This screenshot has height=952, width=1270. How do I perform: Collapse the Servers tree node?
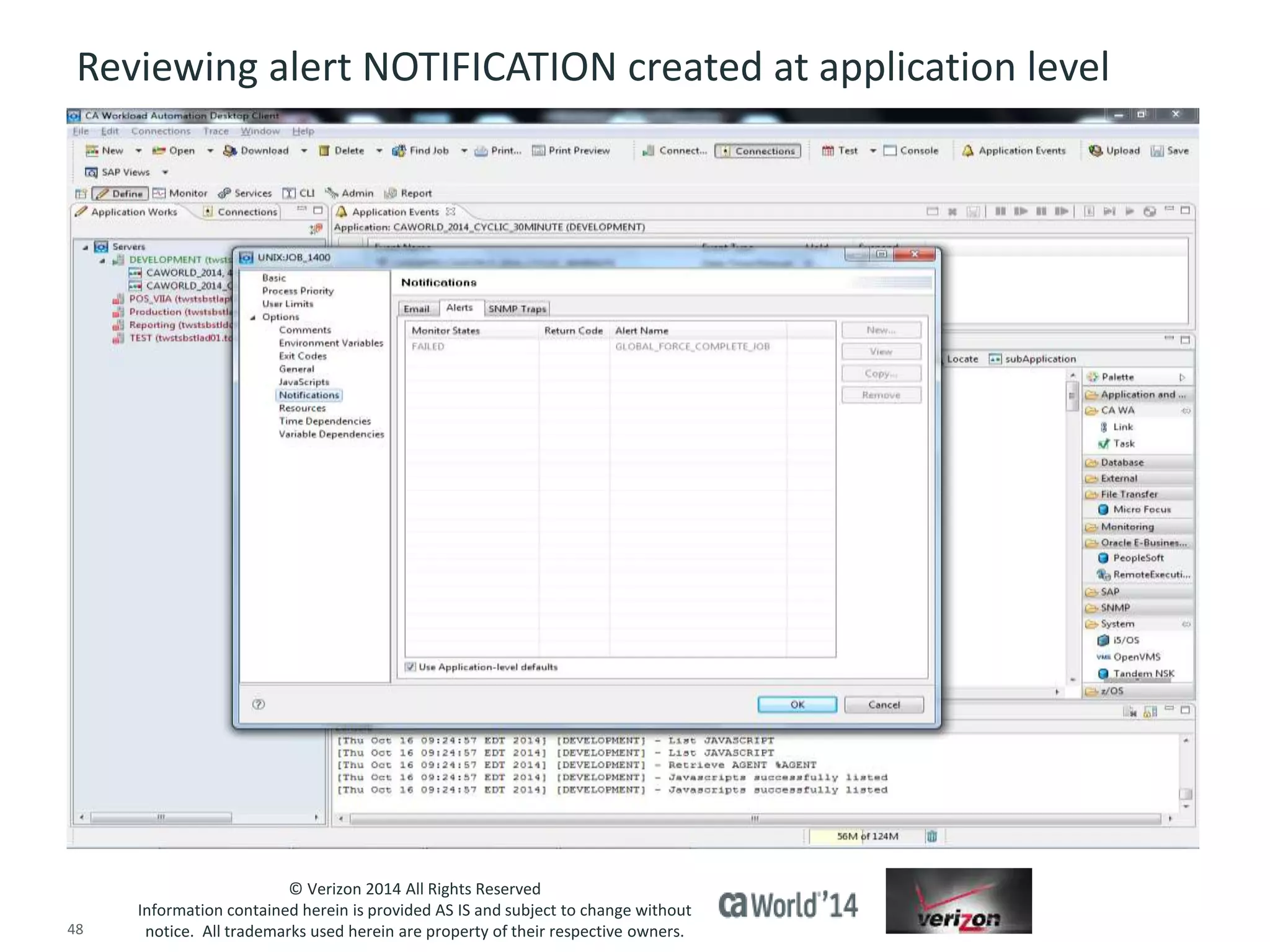click(x=86, y=247)
